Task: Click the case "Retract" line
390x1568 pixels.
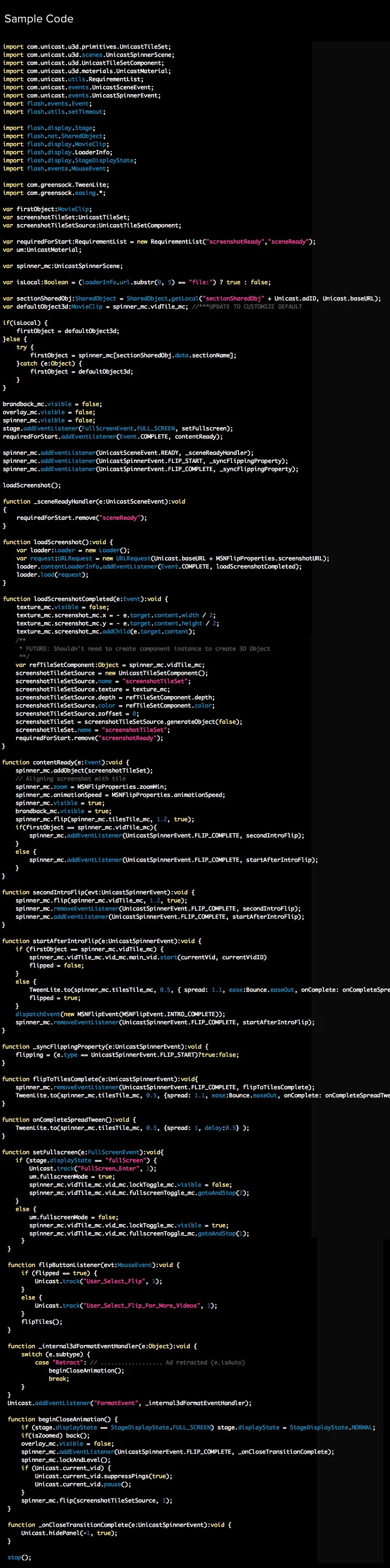Action: point(140,1363)
